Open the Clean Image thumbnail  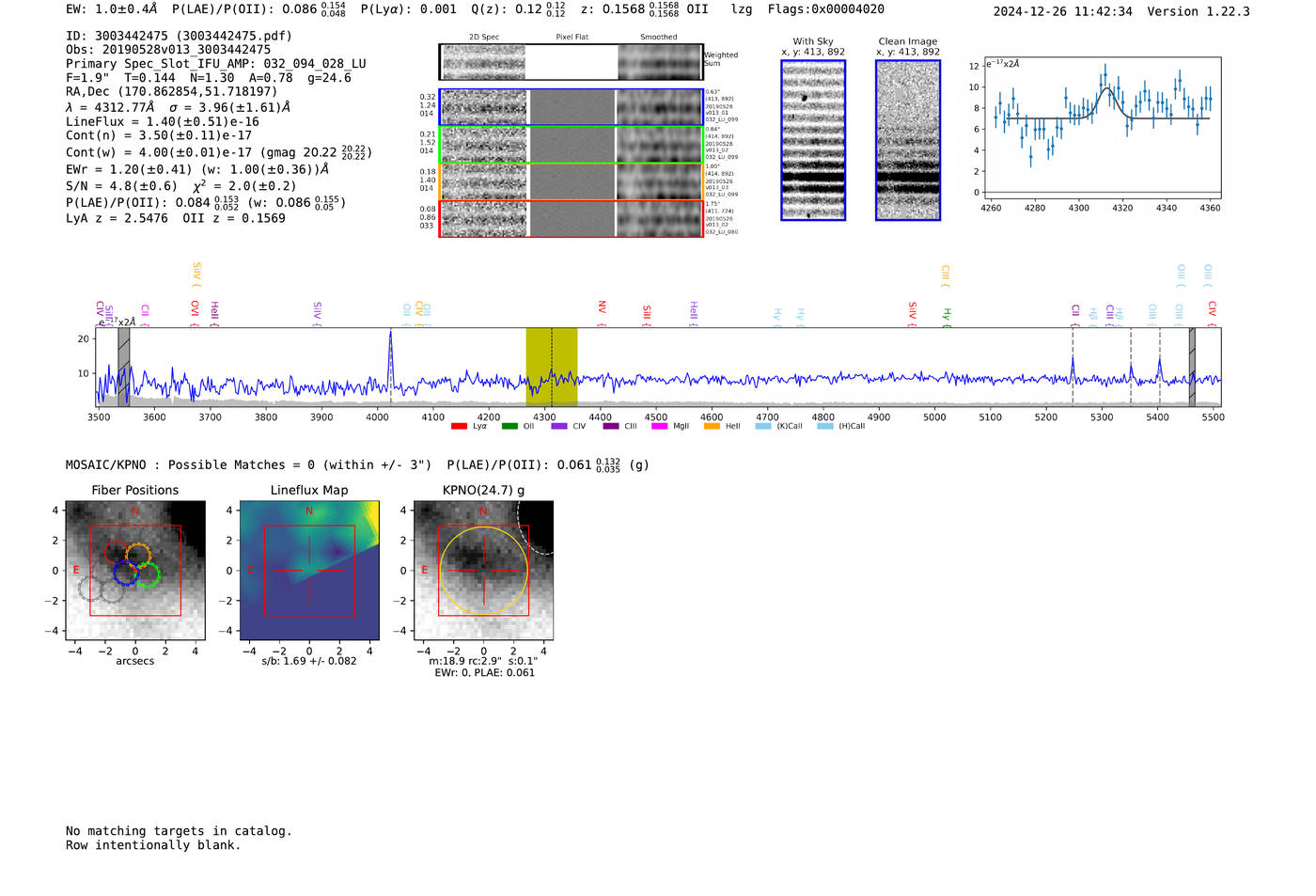[908, 140]
